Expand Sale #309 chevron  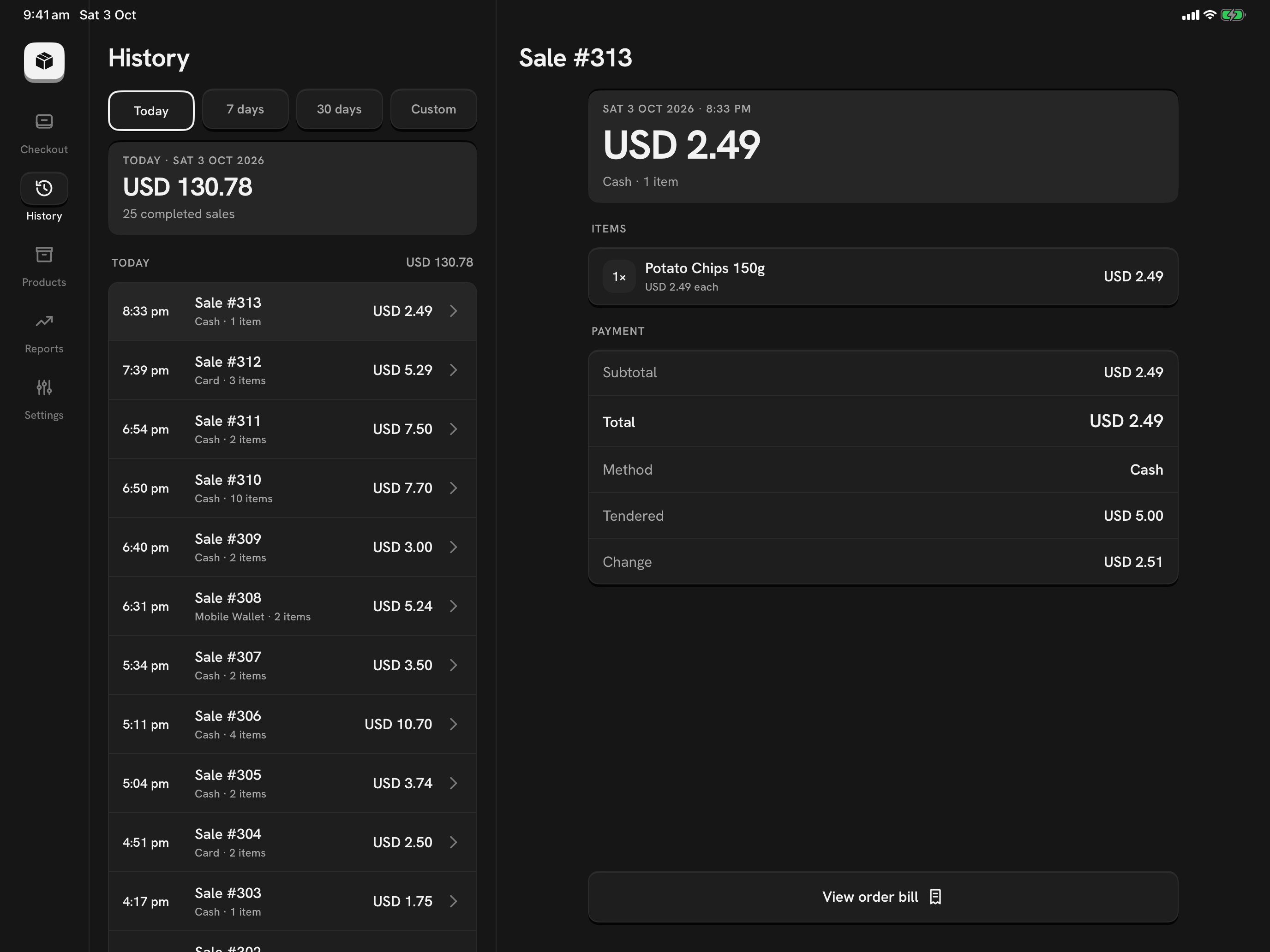tap(454, 547)
